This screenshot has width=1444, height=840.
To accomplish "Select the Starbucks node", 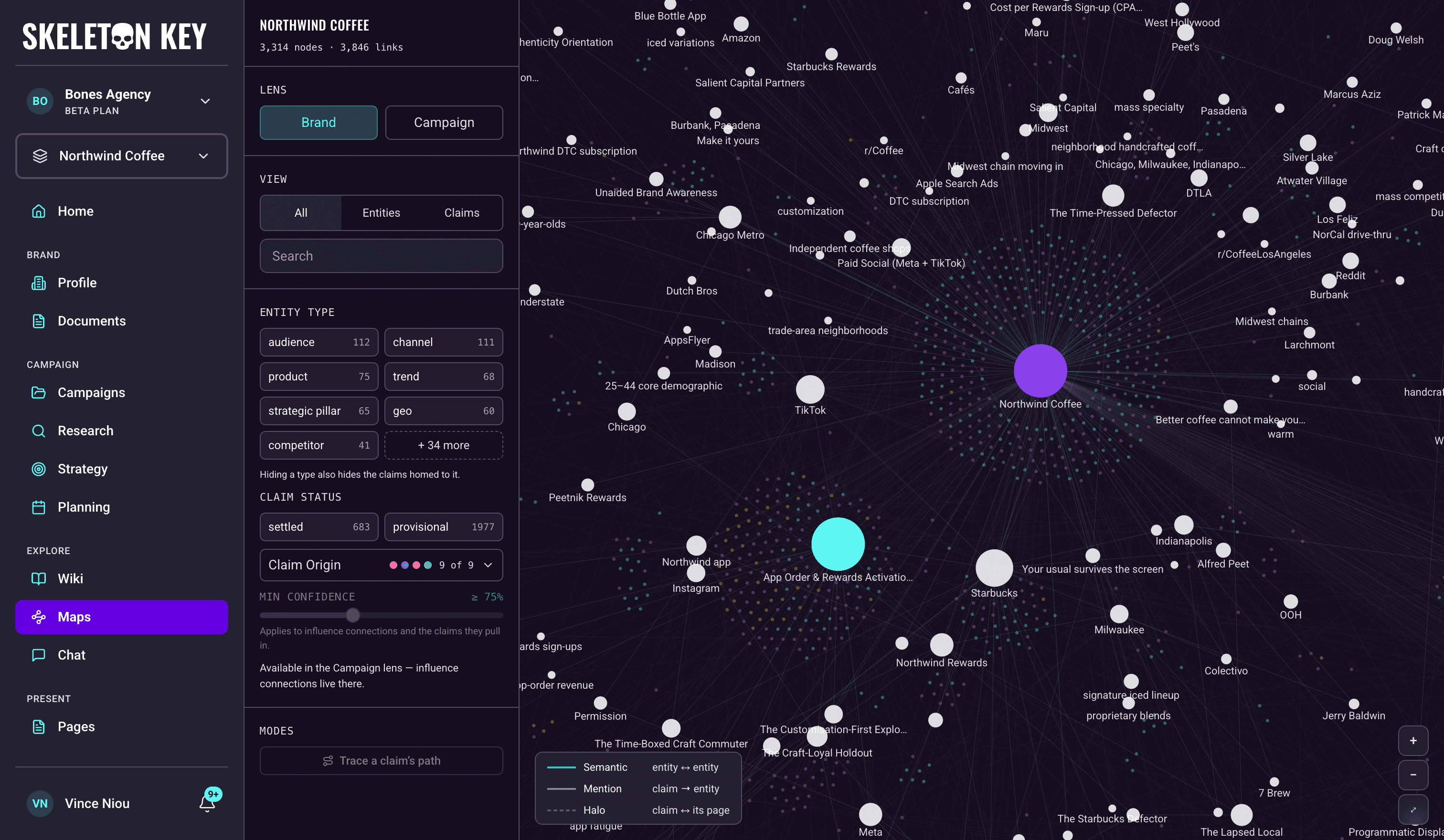I will pos(994,568).
